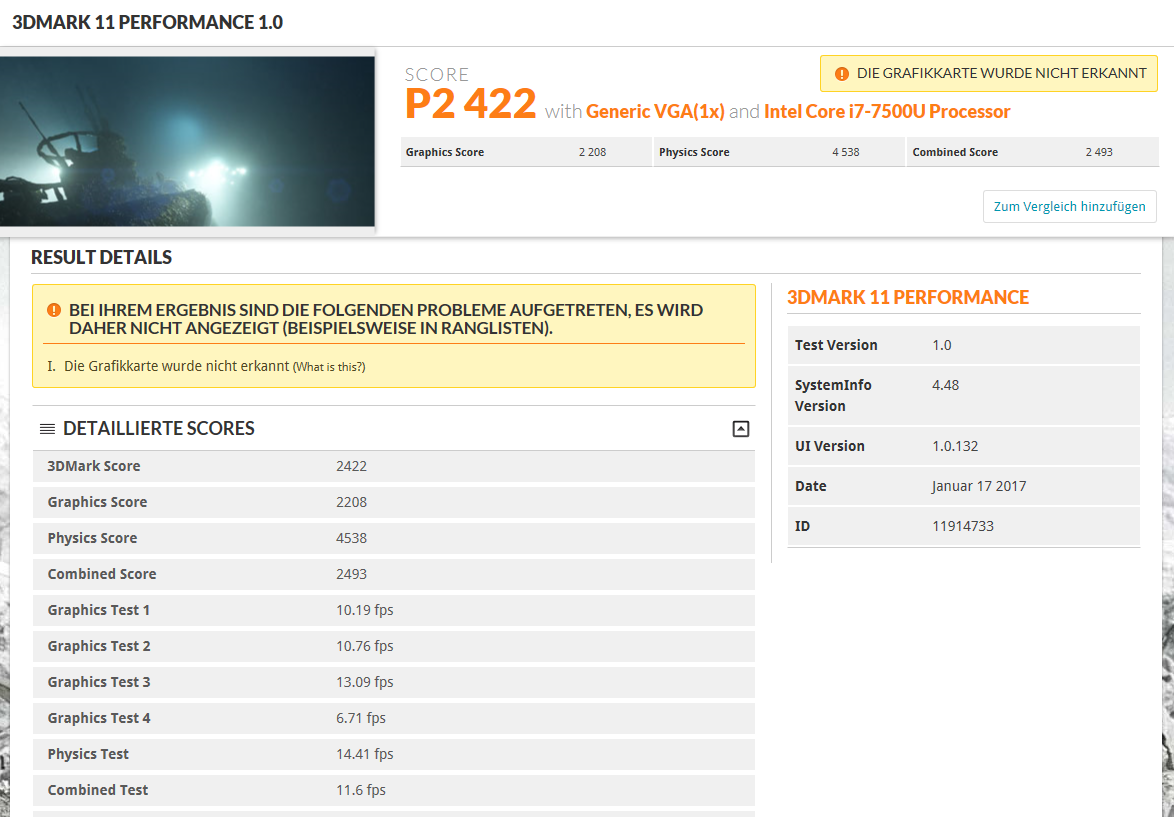
Task: Click the result ID value 11914733
Action: point(962,526)
